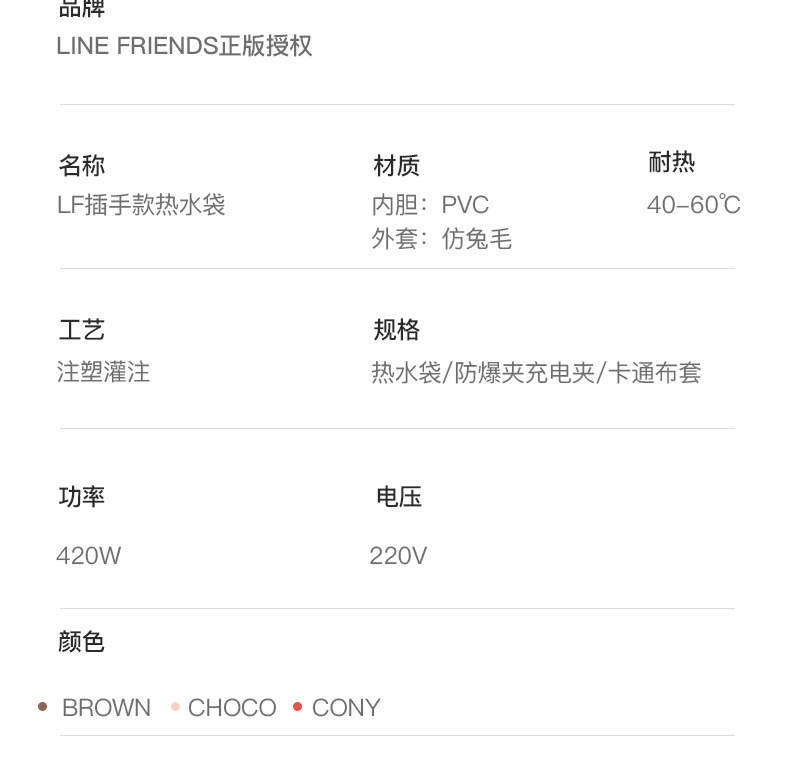
Task: Click the 注塑灌注 process value
Action: (104, 373)
